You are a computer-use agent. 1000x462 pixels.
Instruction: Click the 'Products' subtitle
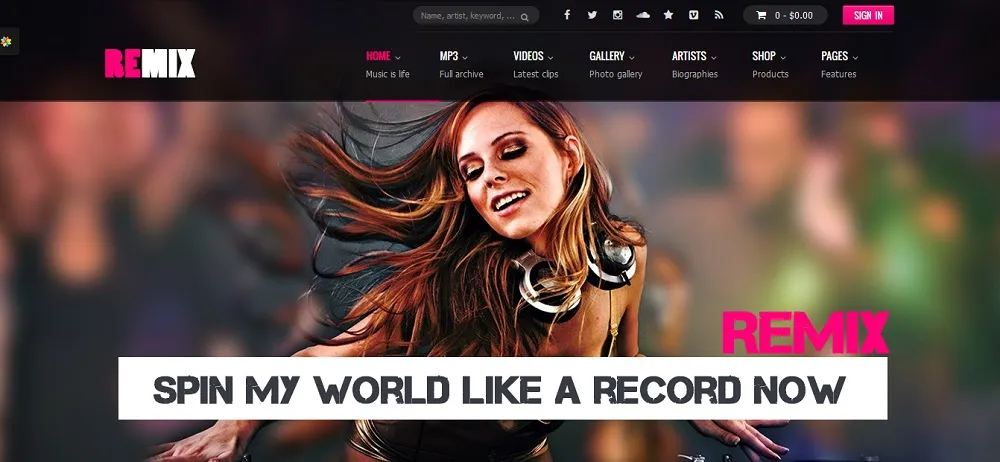770,74
